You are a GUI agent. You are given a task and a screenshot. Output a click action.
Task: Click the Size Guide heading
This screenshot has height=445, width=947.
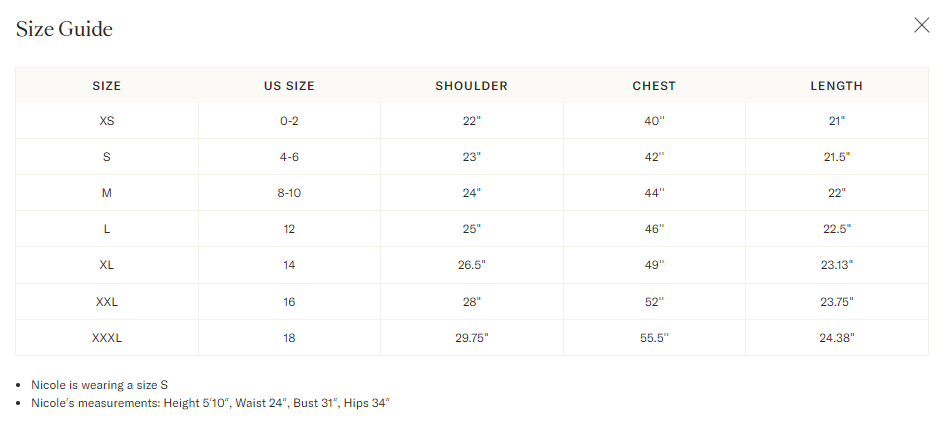click(x=64, y=28)
